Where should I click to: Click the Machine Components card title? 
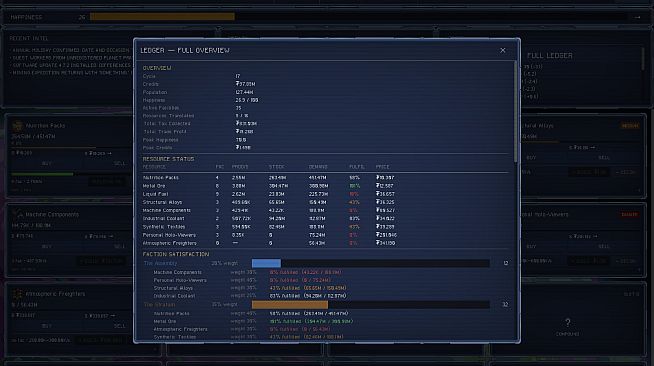[52, 214]
